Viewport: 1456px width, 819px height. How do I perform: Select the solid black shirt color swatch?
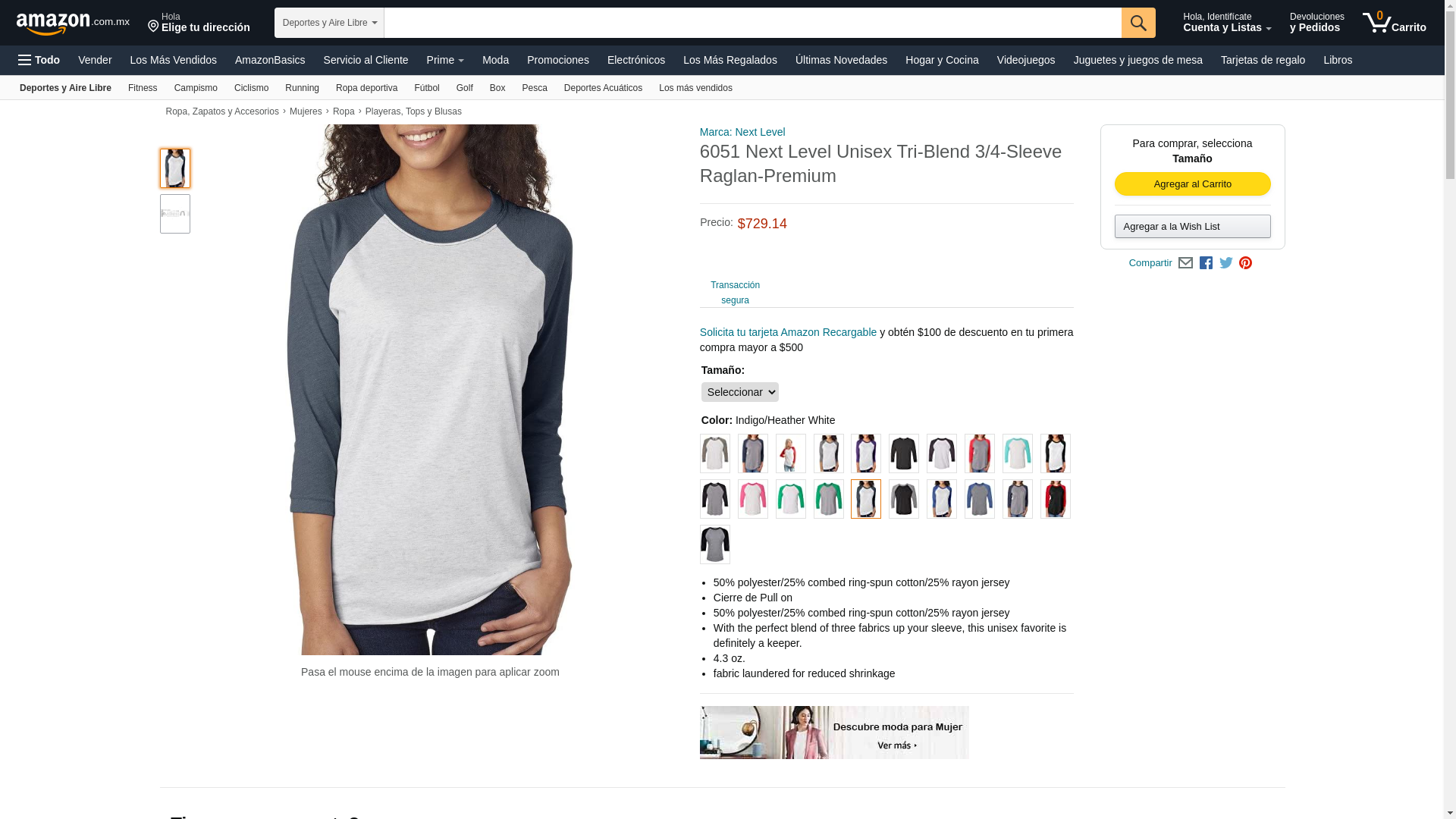coord(904,453)
